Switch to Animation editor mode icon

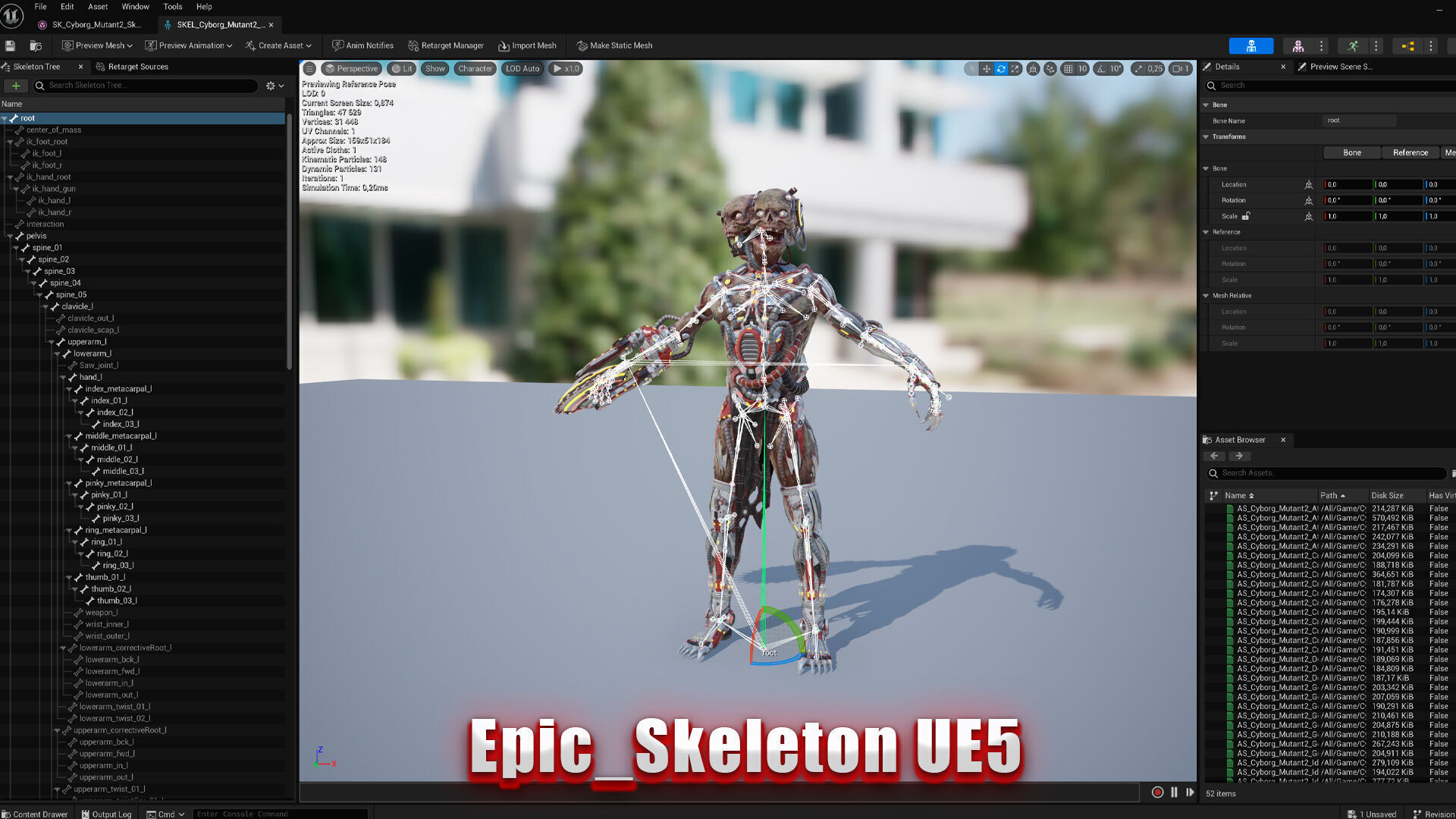1353,46
